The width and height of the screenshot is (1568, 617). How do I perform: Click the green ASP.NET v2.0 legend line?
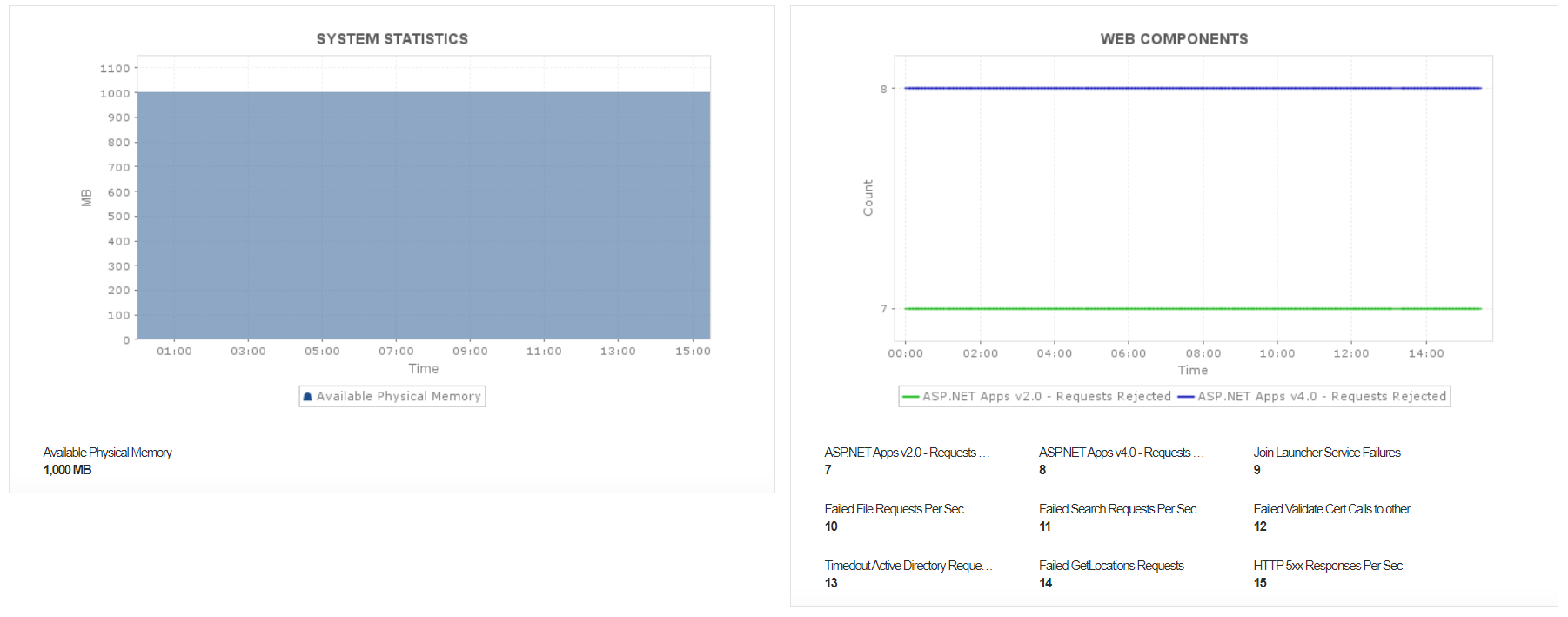[911, 397]
